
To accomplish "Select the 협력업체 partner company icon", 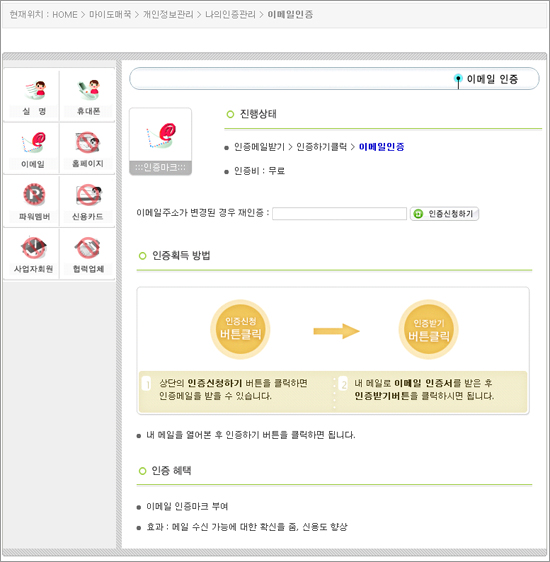I will [88, 254].
